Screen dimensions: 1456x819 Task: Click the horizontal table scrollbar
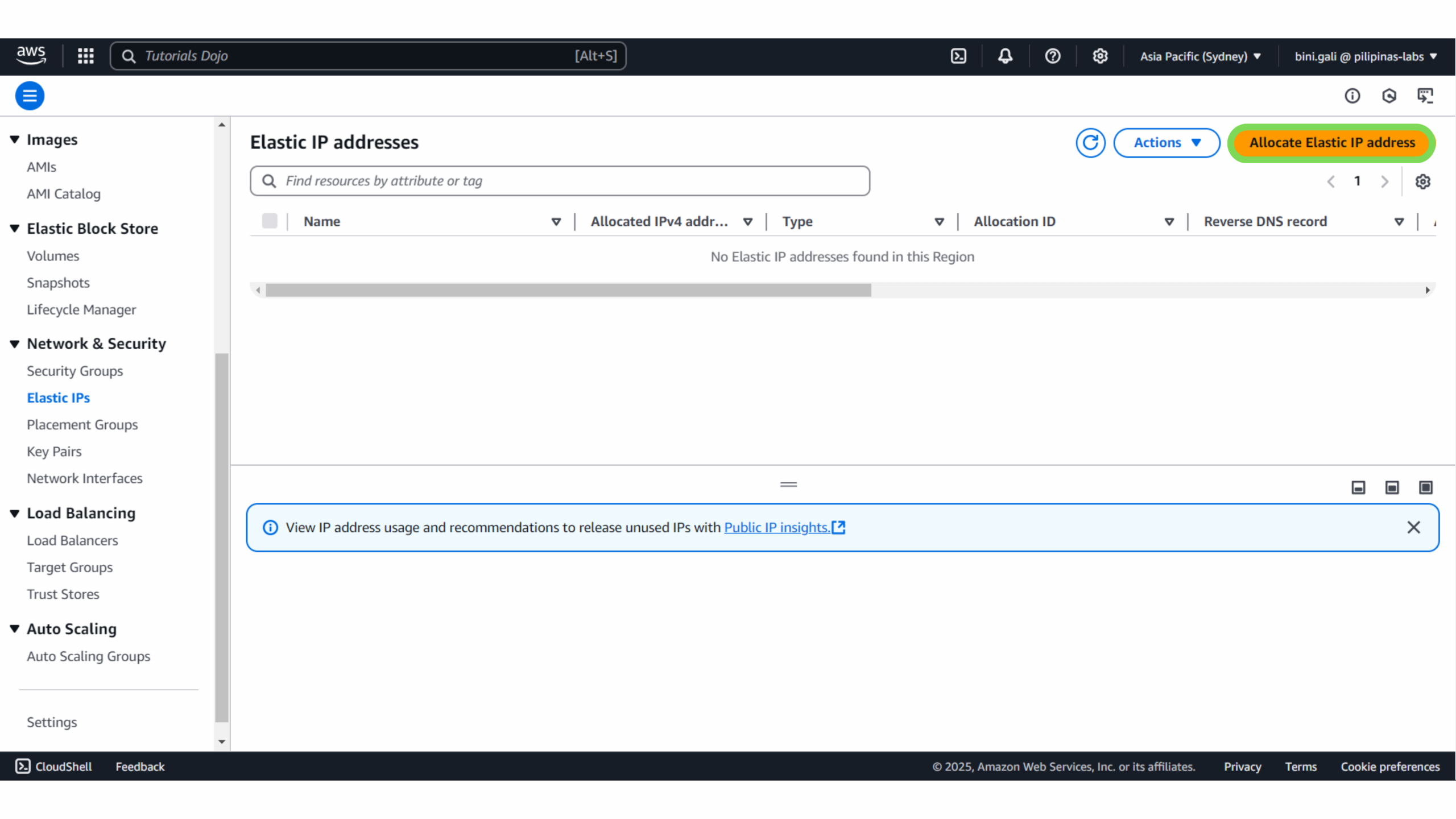click(568, 290)
